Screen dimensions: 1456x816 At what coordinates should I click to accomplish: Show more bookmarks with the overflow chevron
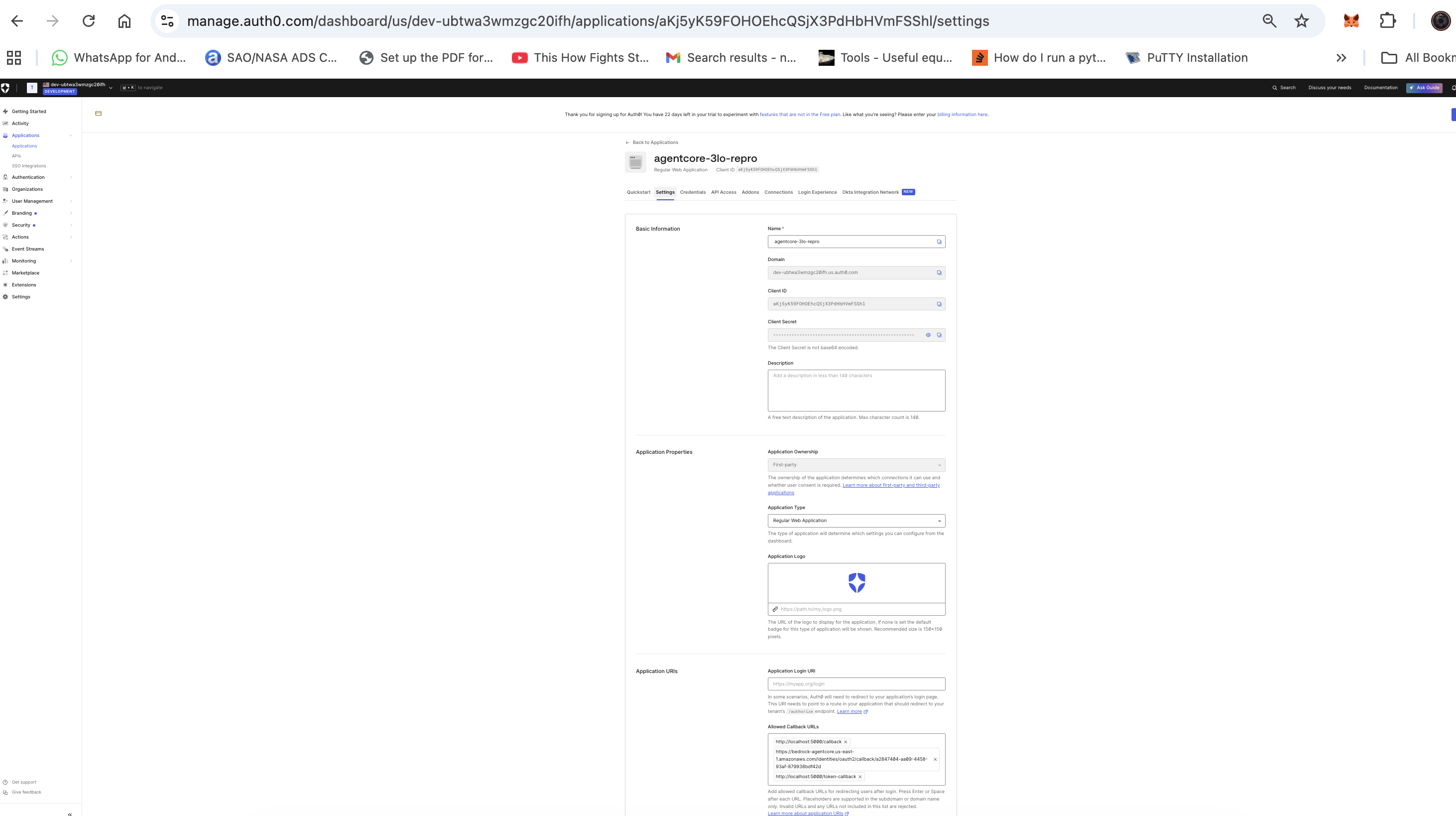[1341, 58]
